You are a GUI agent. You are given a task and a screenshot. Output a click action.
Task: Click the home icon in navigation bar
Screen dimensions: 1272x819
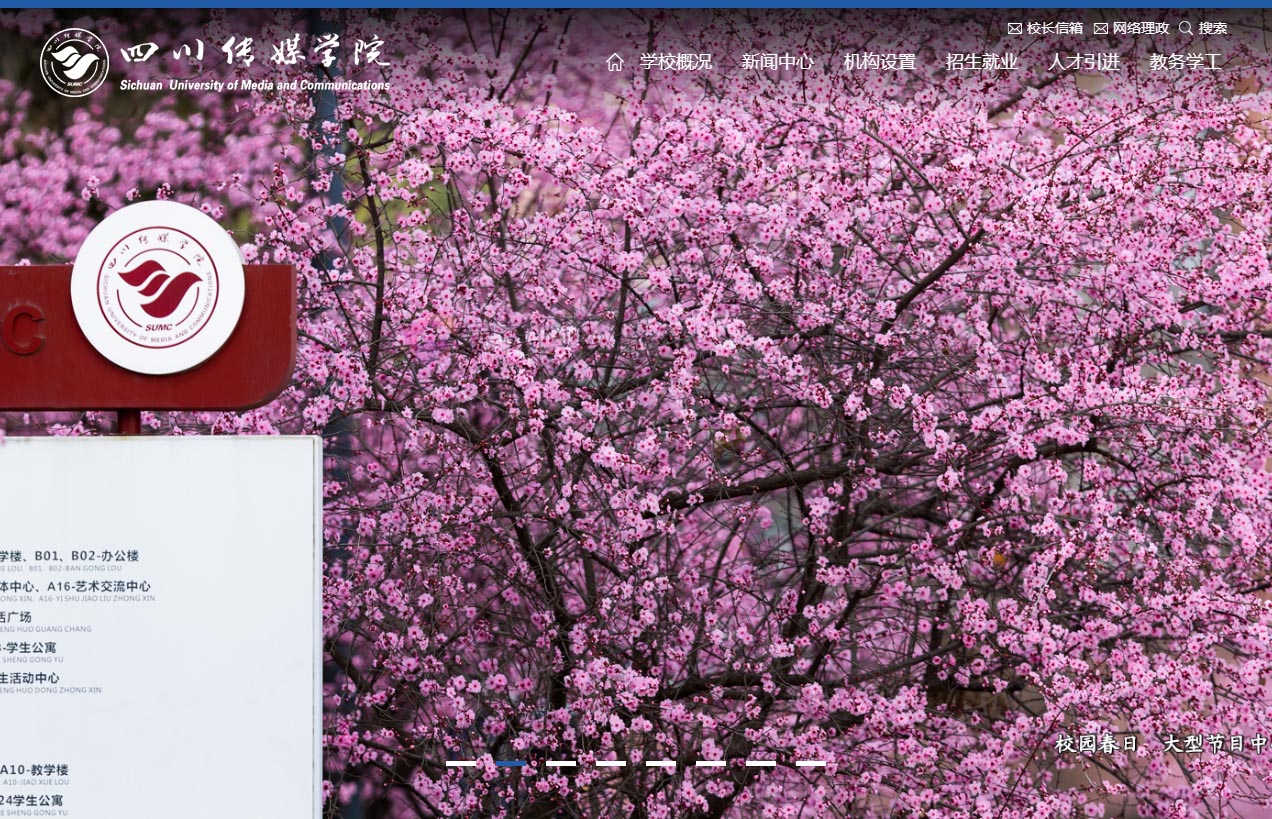click(614, 62)
